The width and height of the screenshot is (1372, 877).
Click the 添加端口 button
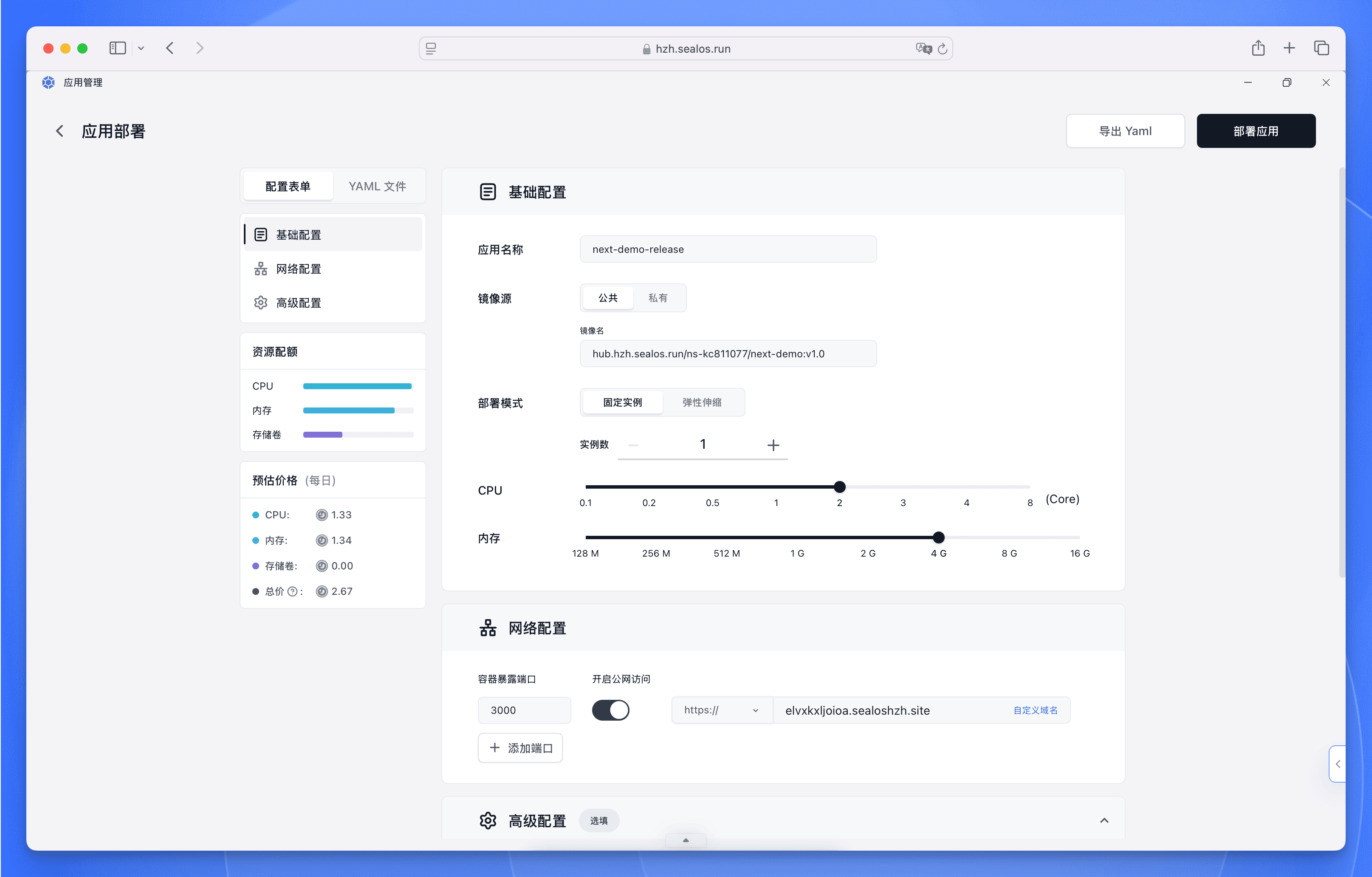[520, 748]
